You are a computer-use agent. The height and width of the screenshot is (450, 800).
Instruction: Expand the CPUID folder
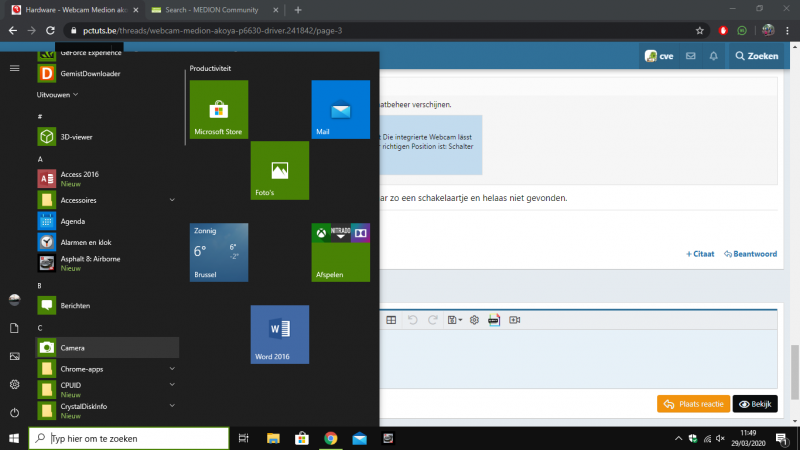[172, 385]
